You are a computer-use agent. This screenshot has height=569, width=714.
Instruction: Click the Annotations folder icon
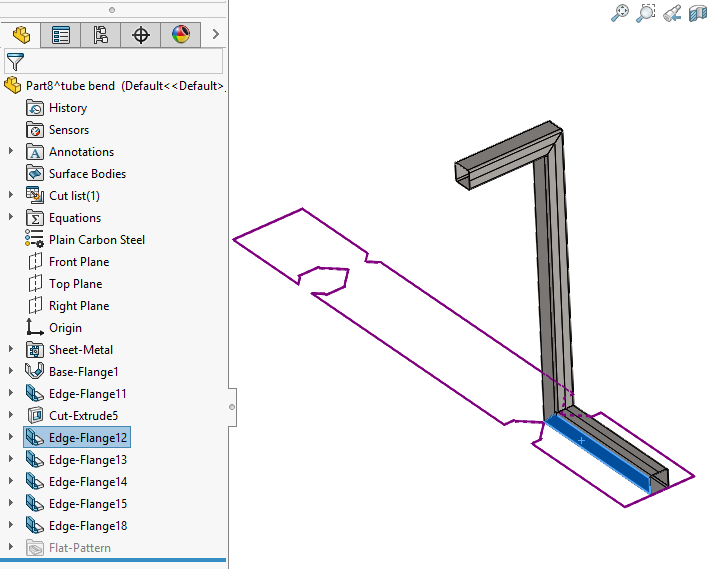tap(35, 152)
